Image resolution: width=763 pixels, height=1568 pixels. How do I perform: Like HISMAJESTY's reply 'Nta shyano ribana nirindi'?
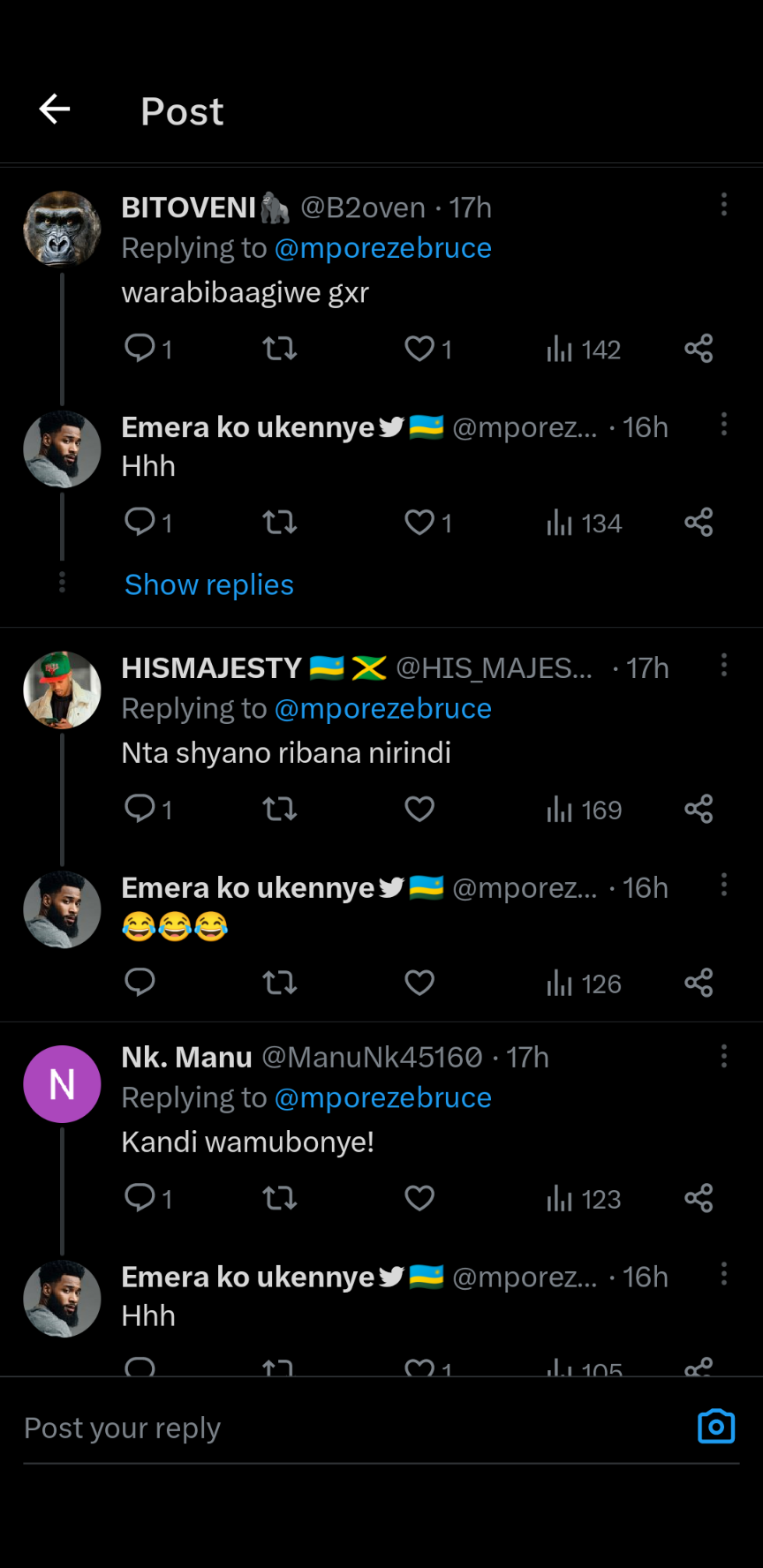[419, 809]
